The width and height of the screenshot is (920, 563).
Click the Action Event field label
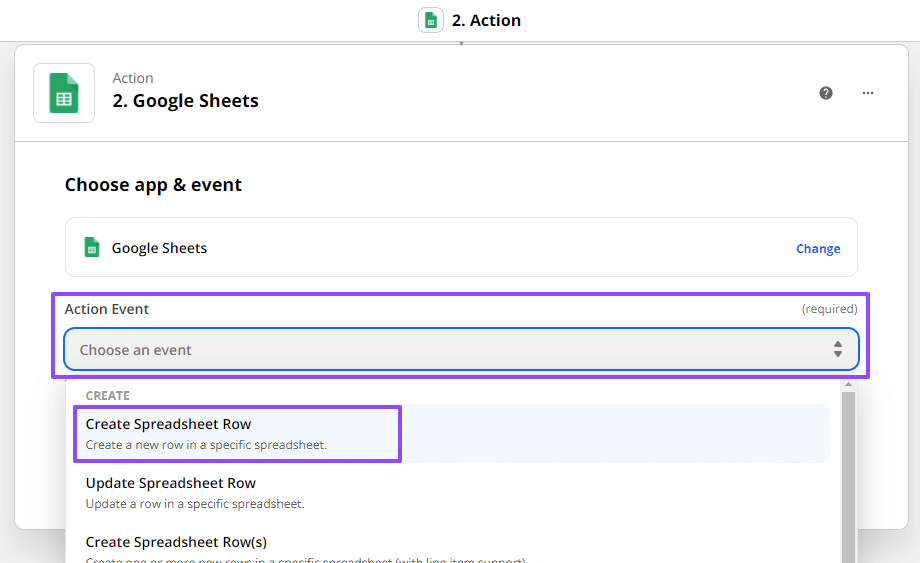(x=107, y=309)
